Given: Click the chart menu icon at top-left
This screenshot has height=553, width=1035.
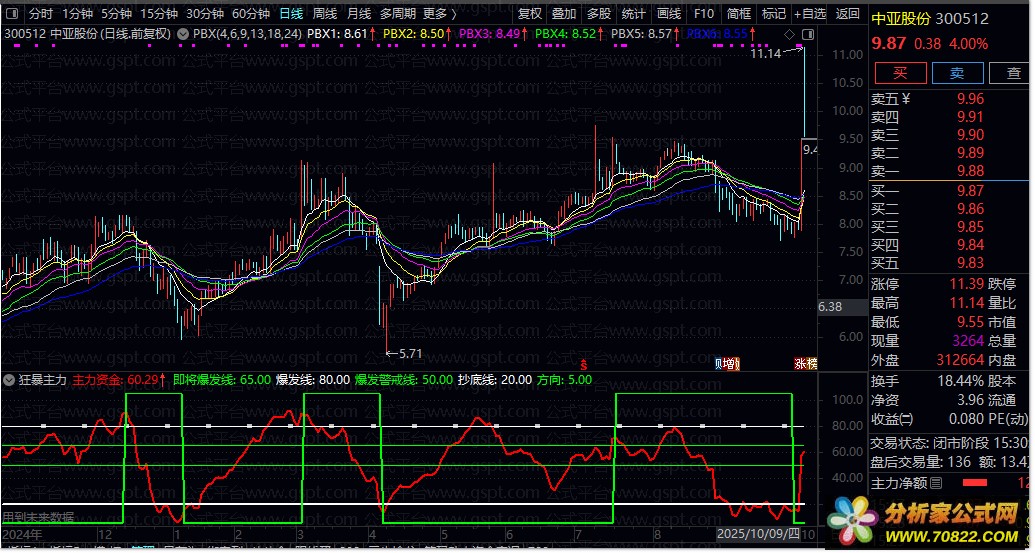Looking at the screenshot, I should (x=11, y=14).
